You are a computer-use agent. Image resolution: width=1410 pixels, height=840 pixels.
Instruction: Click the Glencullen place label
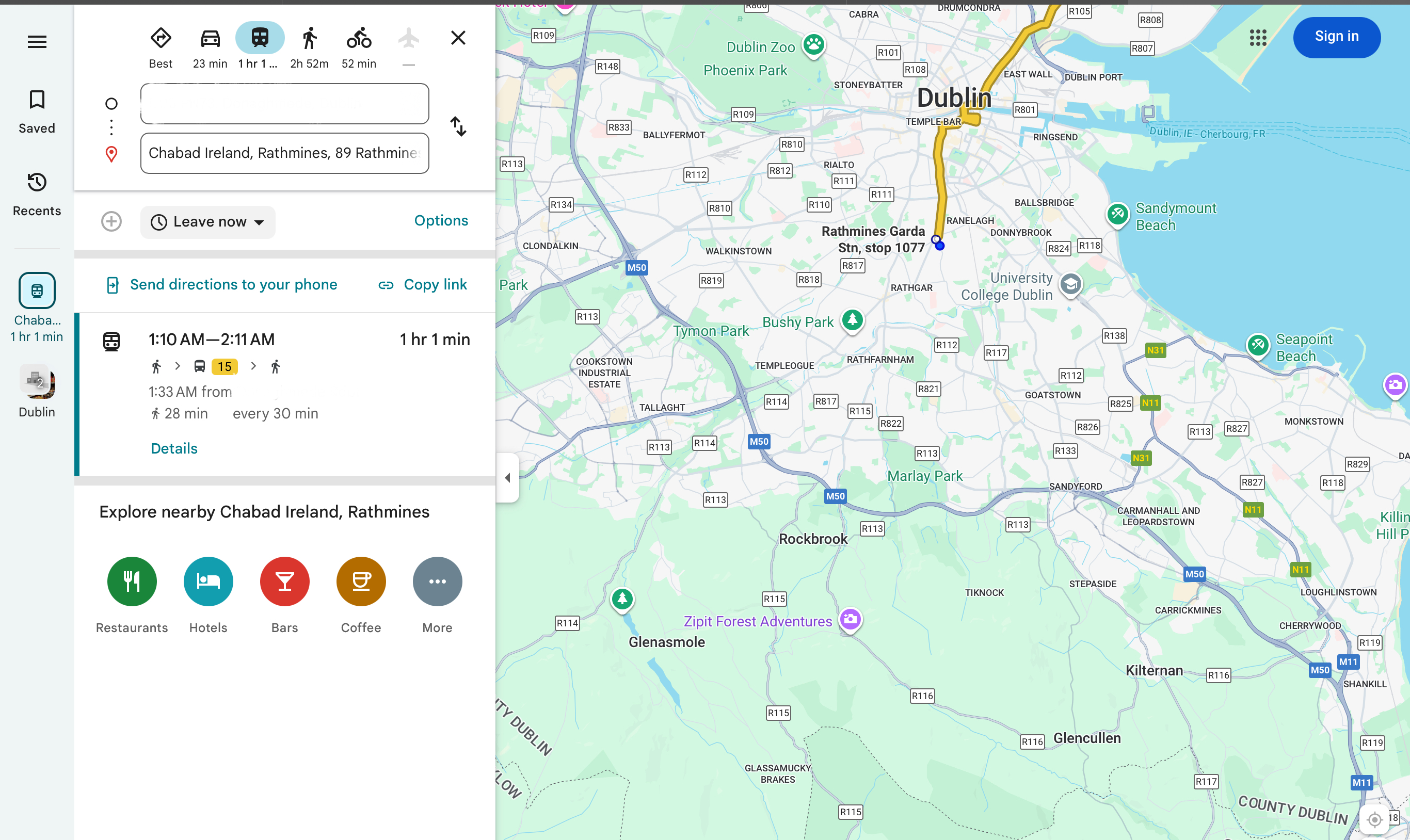tap(1087, 738)
